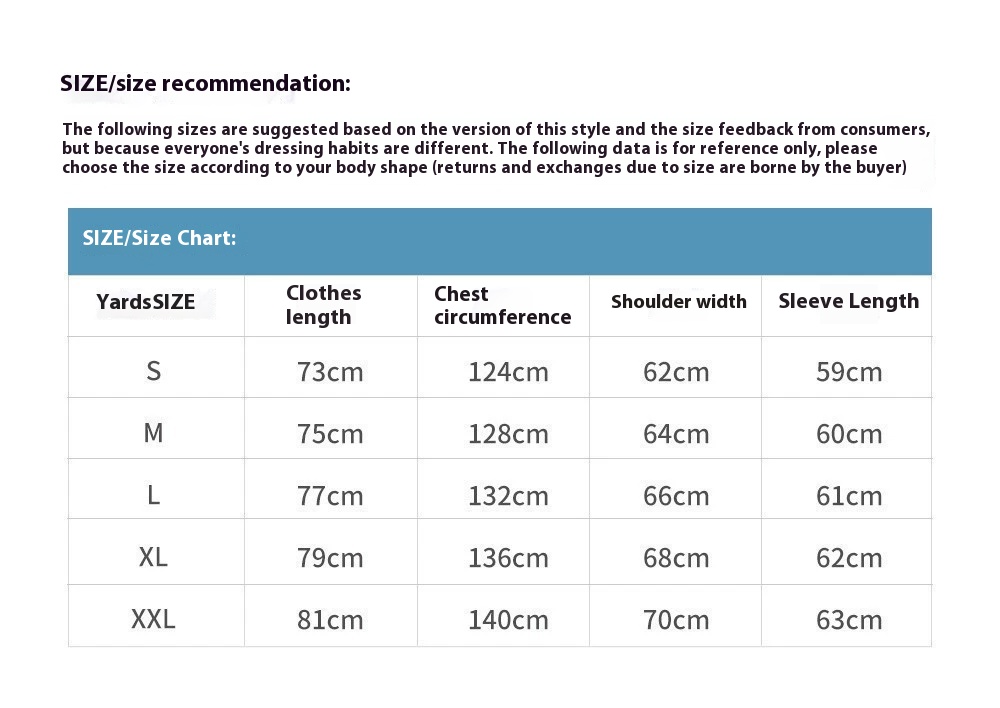Click the XL size row label
The image size is (1000, 708).
click(x=153, y=557)
